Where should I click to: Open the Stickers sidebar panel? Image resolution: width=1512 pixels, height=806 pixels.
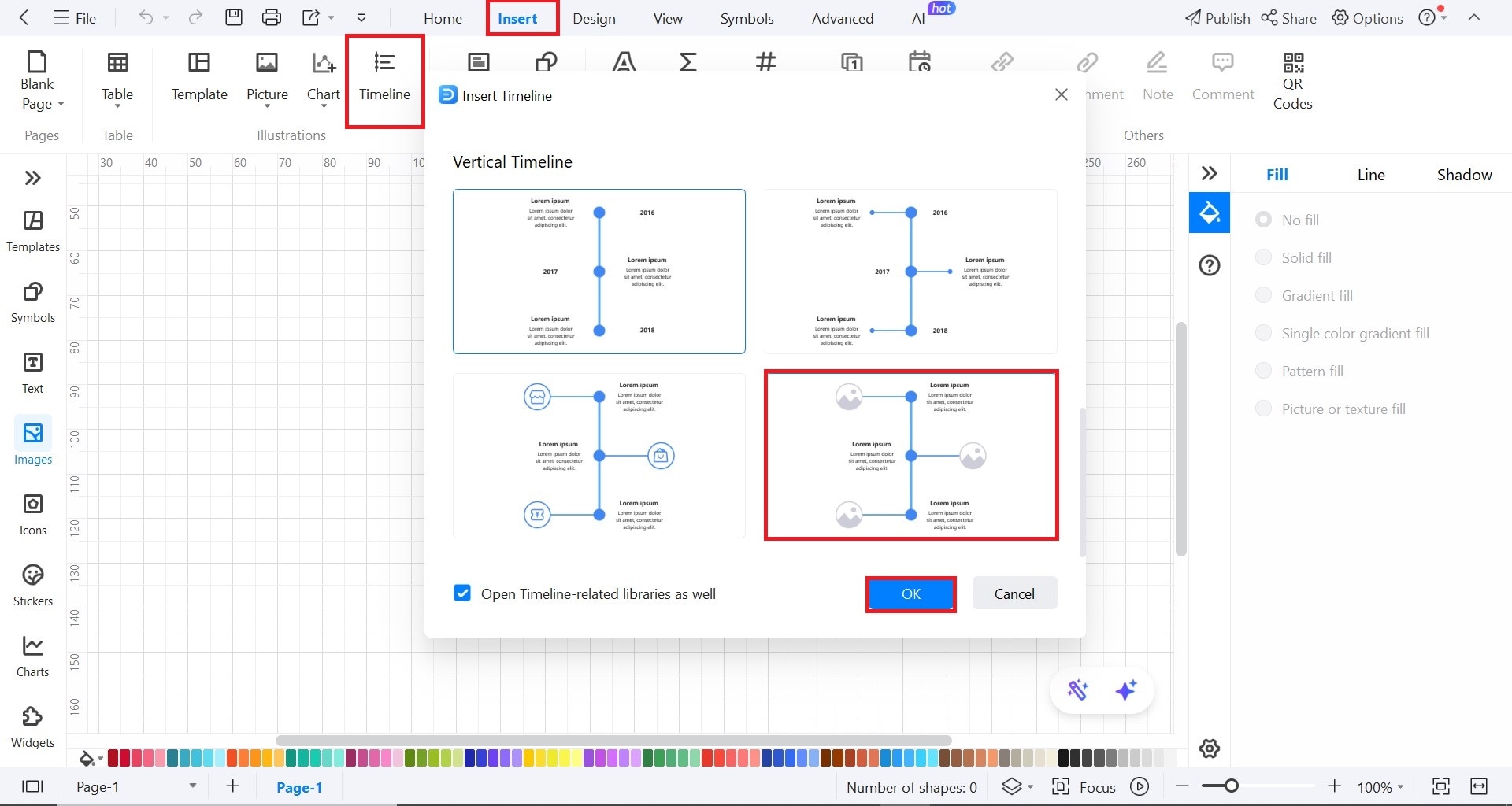[x=33, y=586]
